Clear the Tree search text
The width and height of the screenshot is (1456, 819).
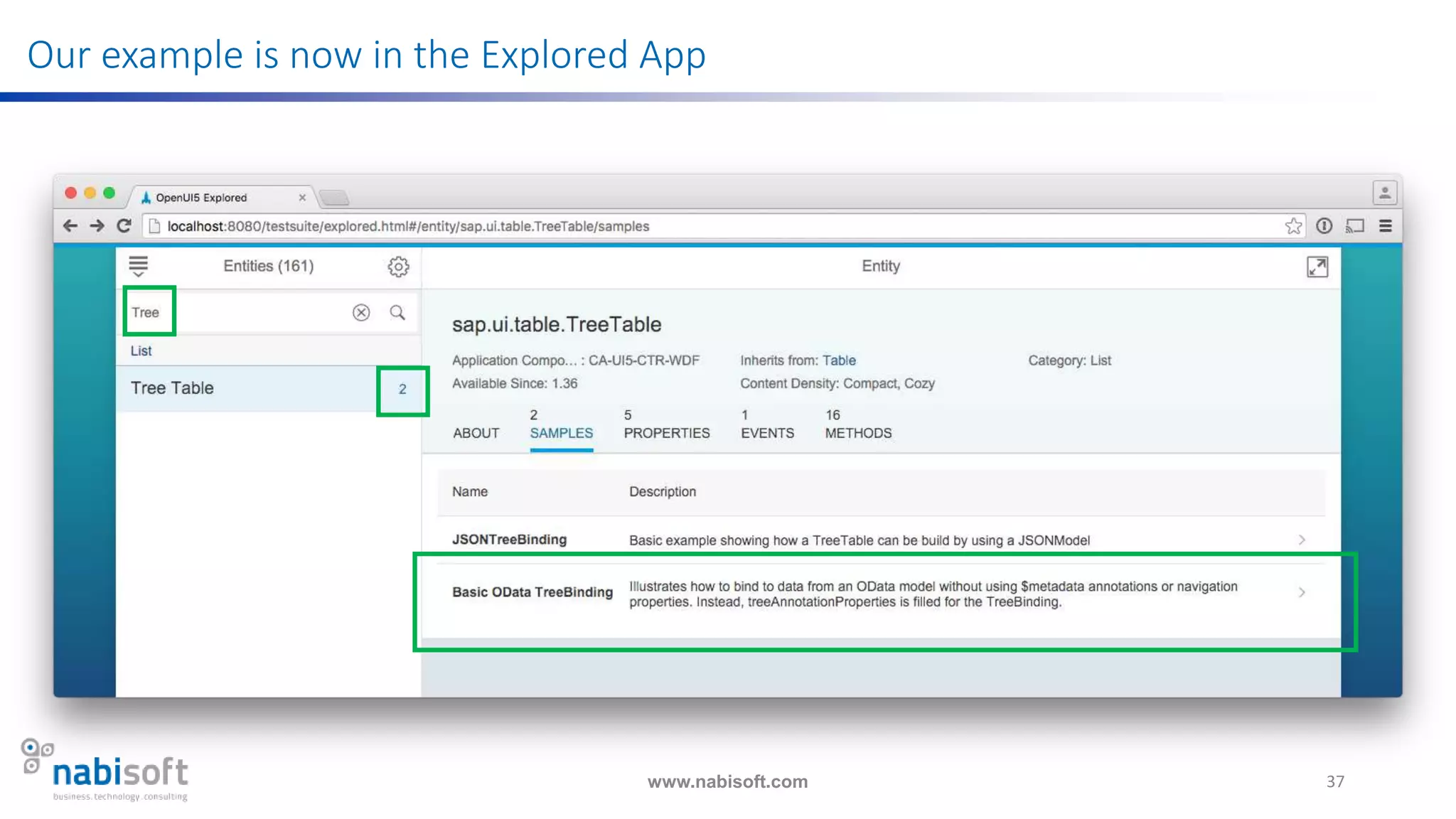click(x=361, y=313)
